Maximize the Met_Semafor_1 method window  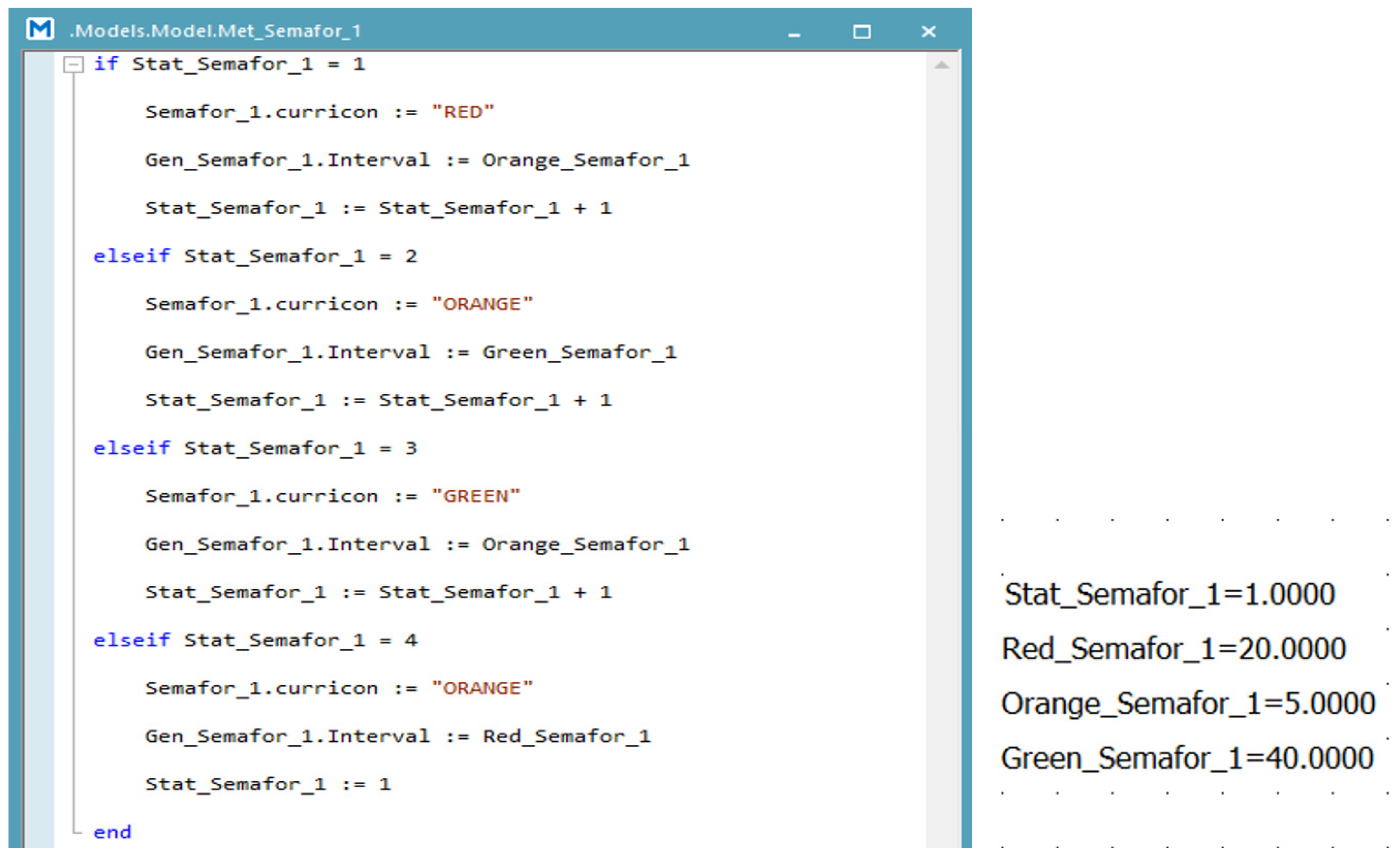(x=861, y=32)
